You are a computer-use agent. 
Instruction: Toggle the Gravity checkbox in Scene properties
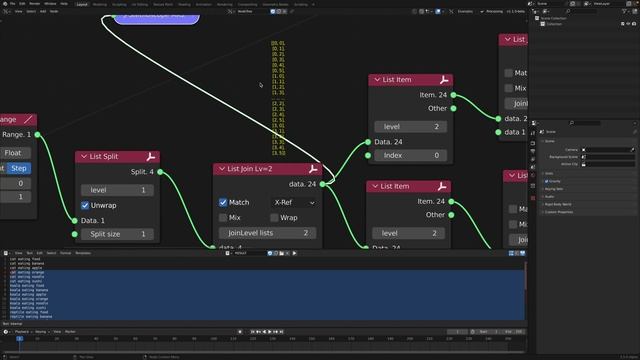point(547,181)
